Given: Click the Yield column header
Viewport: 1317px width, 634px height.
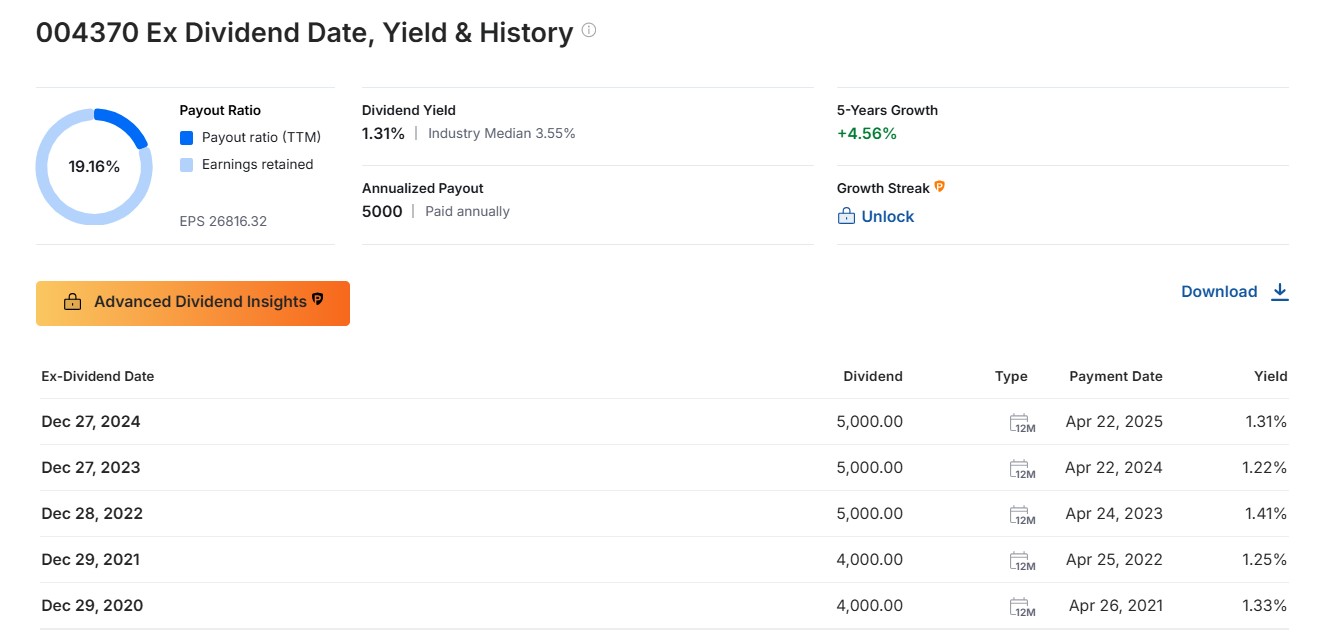Looking at the screenshot, I should pos(1271,376).
